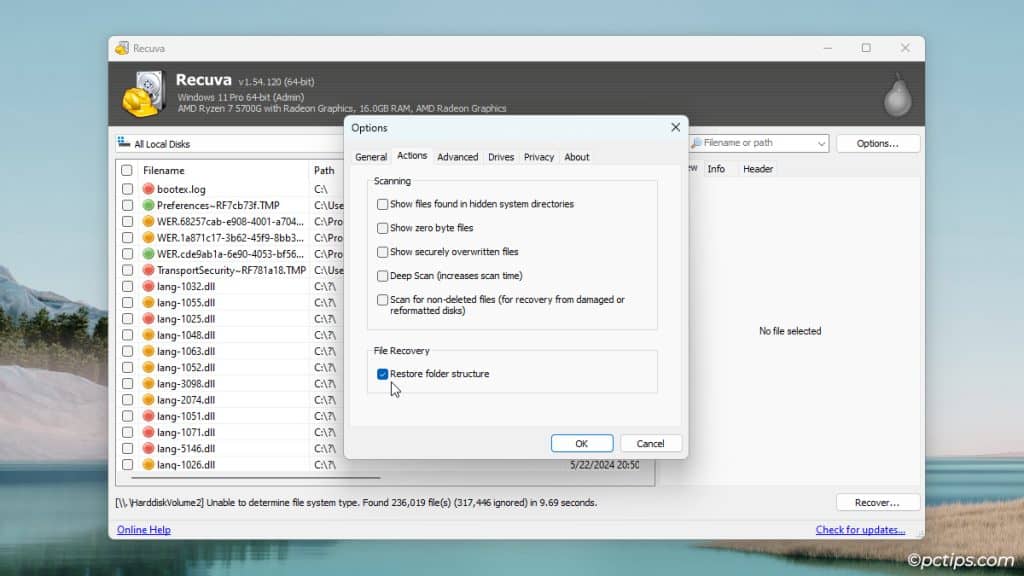Open the Check for updates link
The image size is (1024, 576).
point(861,529)
